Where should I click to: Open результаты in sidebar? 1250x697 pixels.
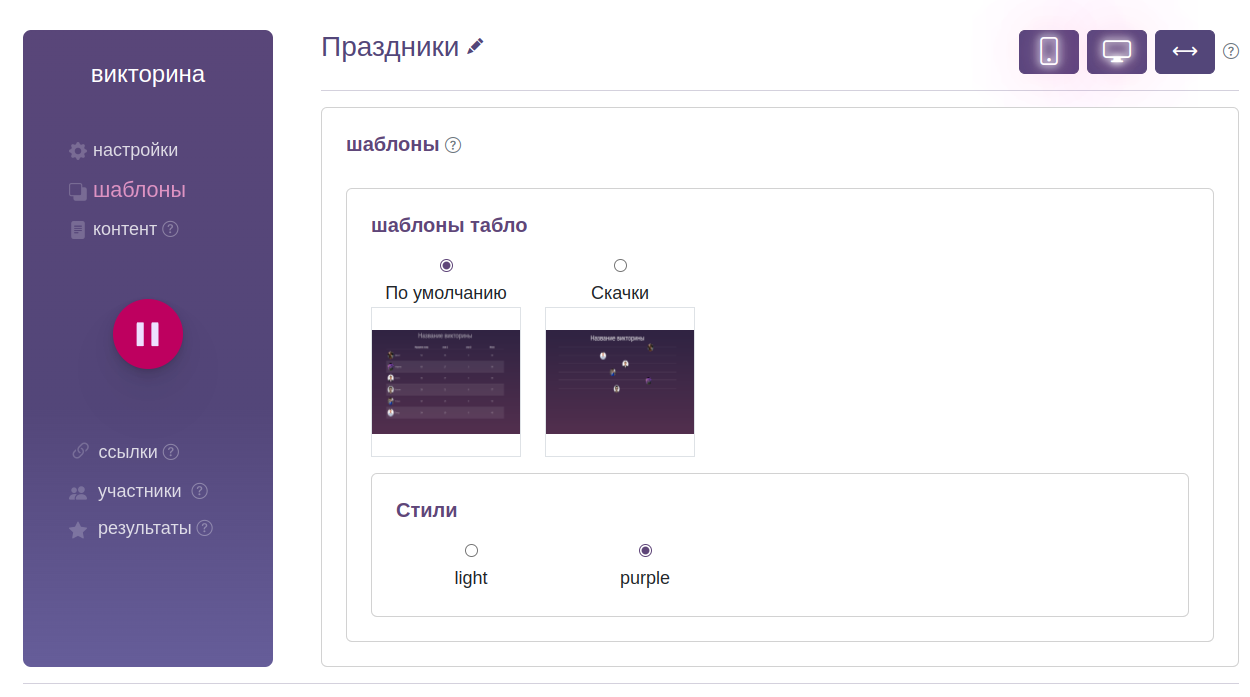click(145, 528)
